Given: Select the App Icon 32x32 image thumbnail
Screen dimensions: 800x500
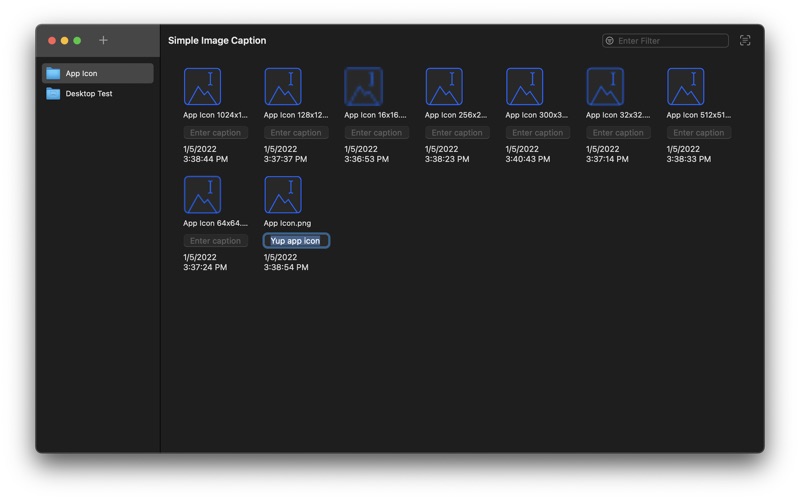Looking at the screenshot, I should tap(605, 87).
